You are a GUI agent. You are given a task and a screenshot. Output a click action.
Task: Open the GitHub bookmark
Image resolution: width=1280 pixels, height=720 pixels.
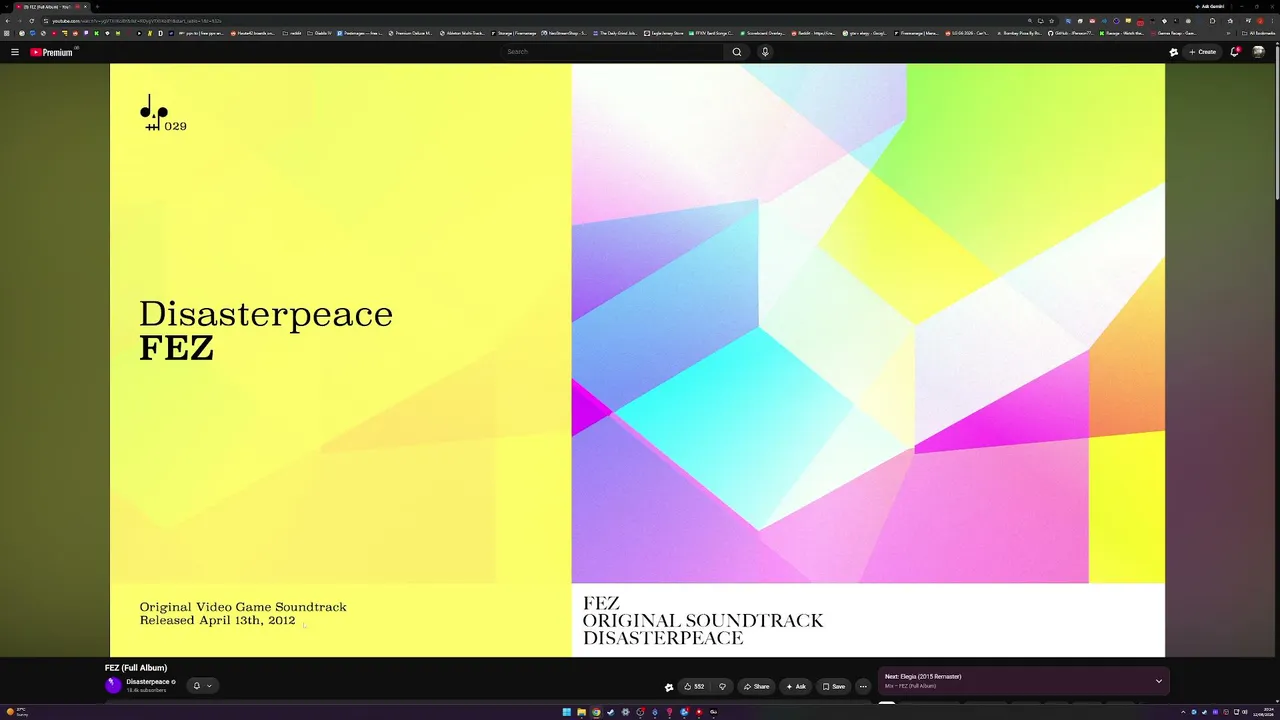(1070, 33)
